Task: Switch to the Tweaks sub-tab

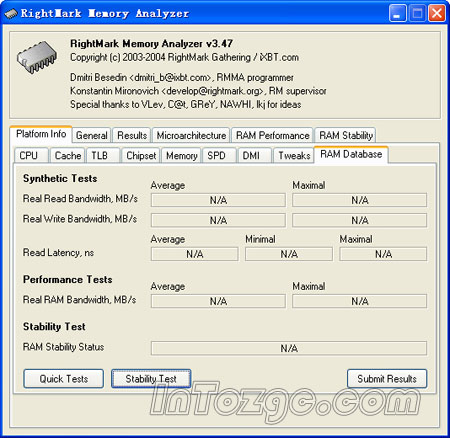Action: [294, 156]
